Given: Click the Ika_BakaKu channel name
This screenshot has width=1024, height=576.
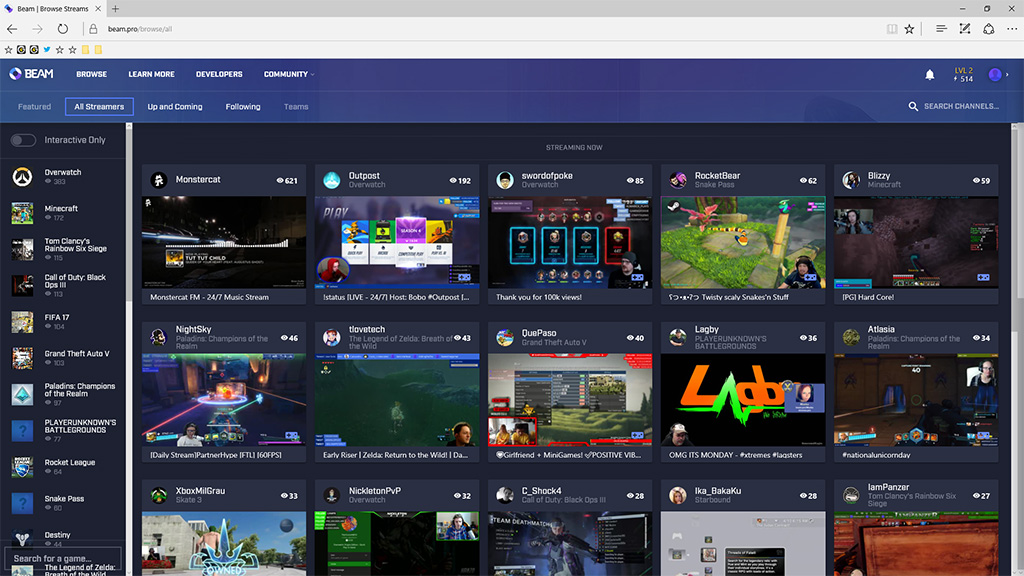Looking at the screenshot, I should [x=718, y=491].
